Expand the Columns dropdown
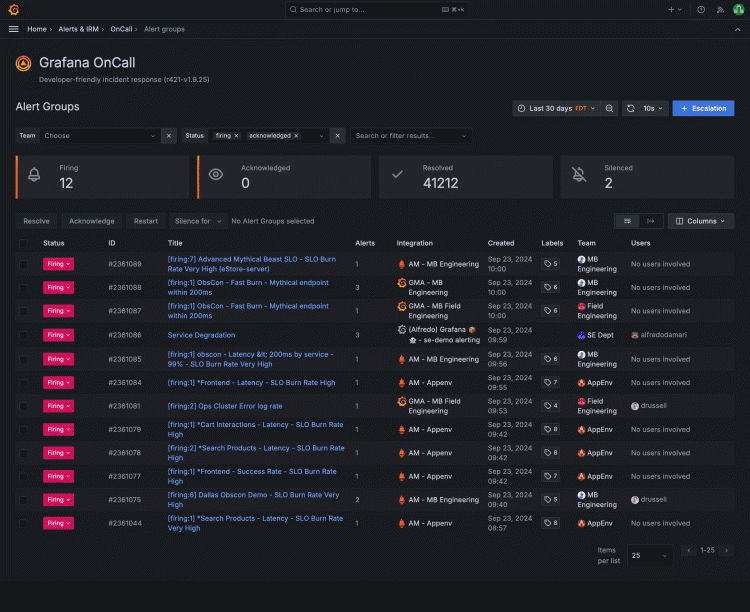Image resolution: width=750 pixels, height=612 pixels. pos(700,221)
